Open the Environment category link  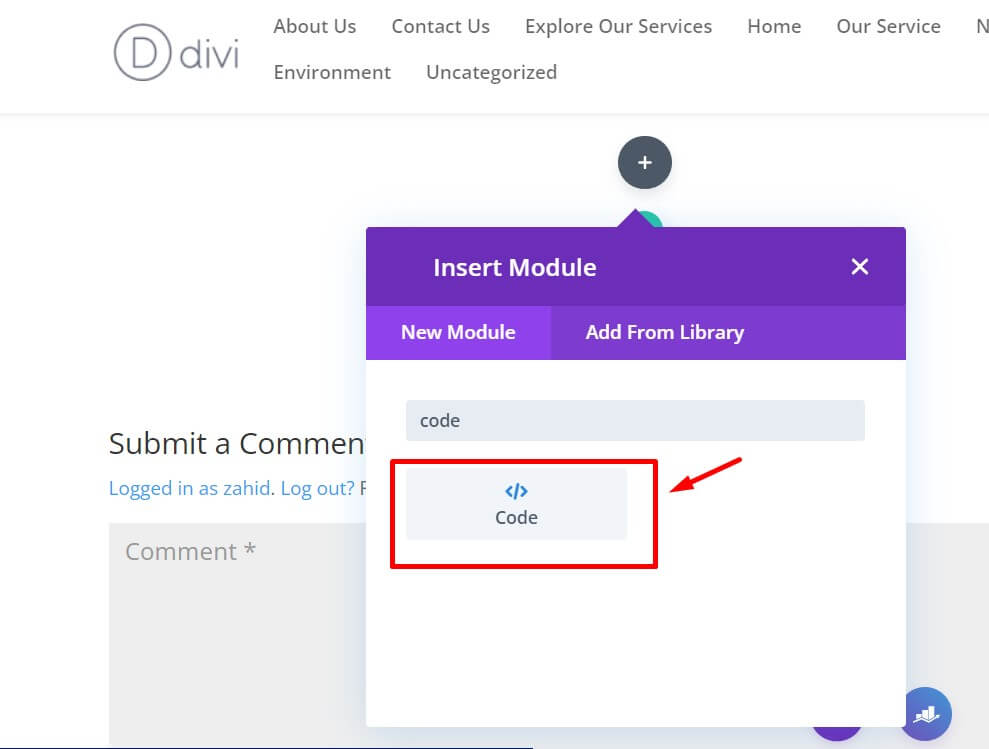pyautogui.click(x=332, y=73)
